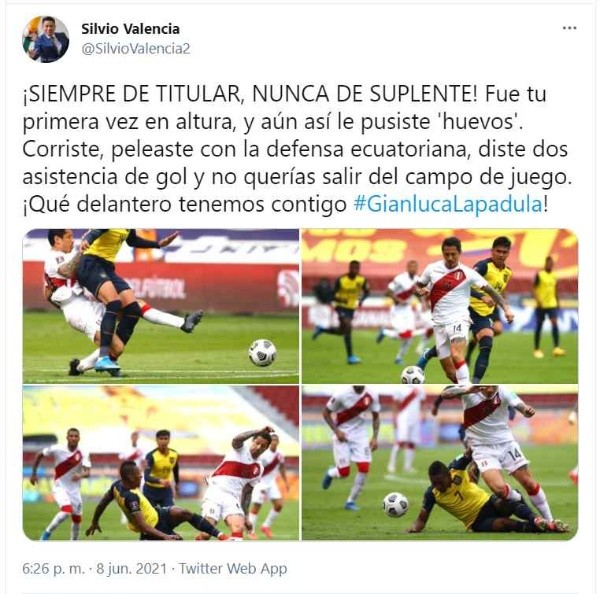Click the soccer ball in the top-left photo
This screenshot has width=600, height=594.
tap(262, 352)
